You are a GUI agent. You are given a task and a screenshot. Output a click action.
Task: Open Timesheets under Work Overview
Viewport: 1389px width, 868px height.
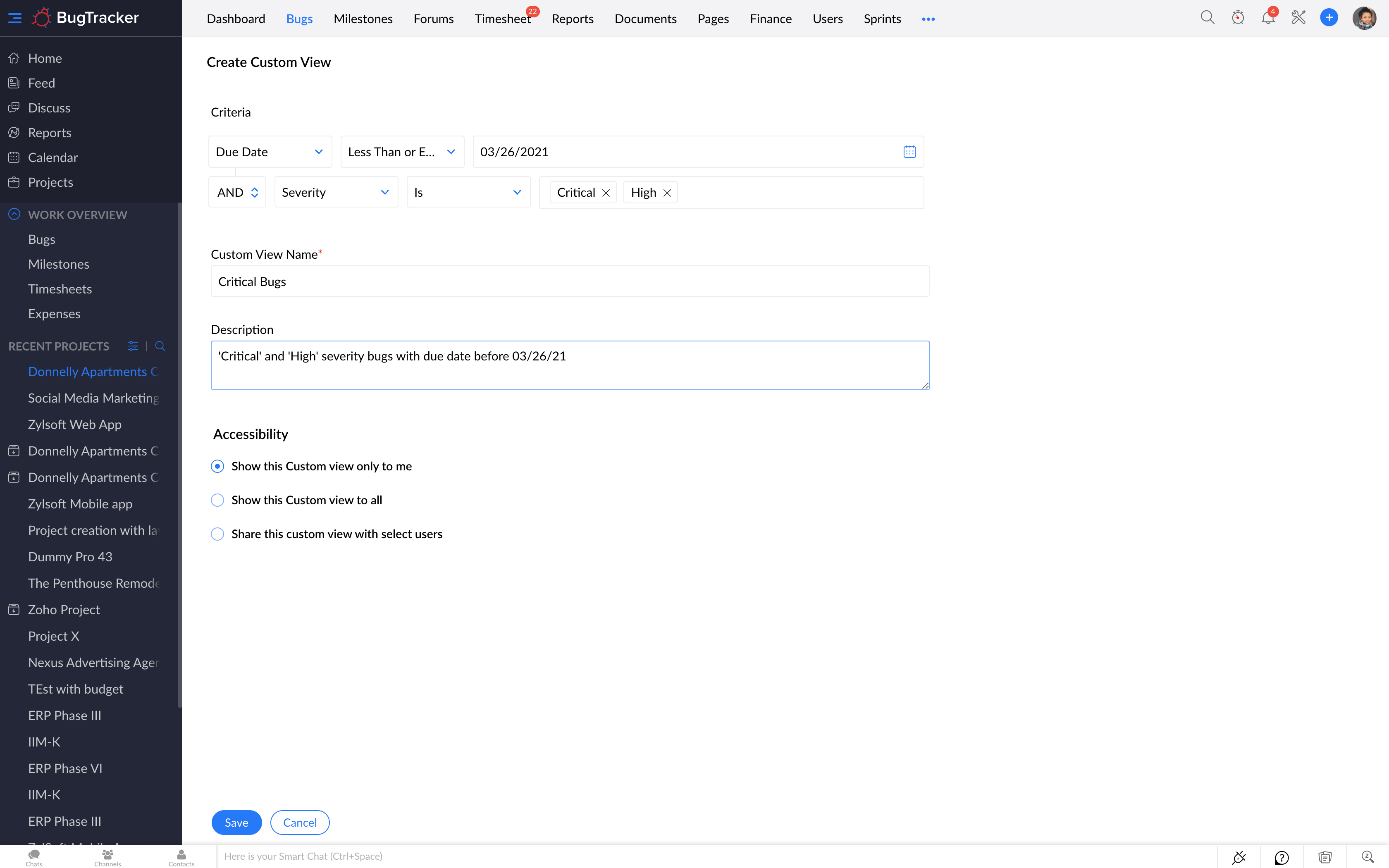tap(60, 289)
